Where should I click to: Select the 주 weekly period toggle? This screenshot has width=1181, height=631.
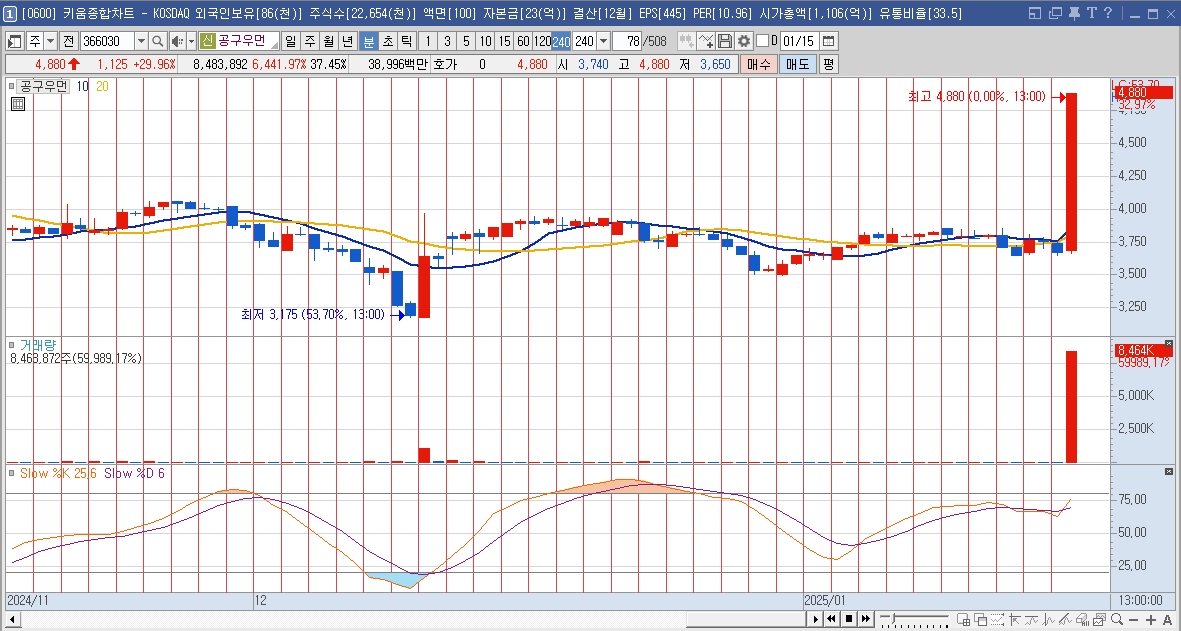[x=309, y=41]
